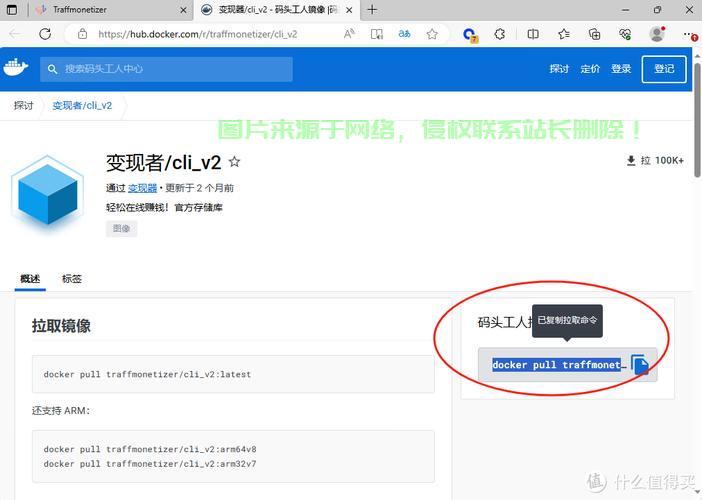Click the browser refresh button
The width and height of the screenshot is (702, 500).
45,33
